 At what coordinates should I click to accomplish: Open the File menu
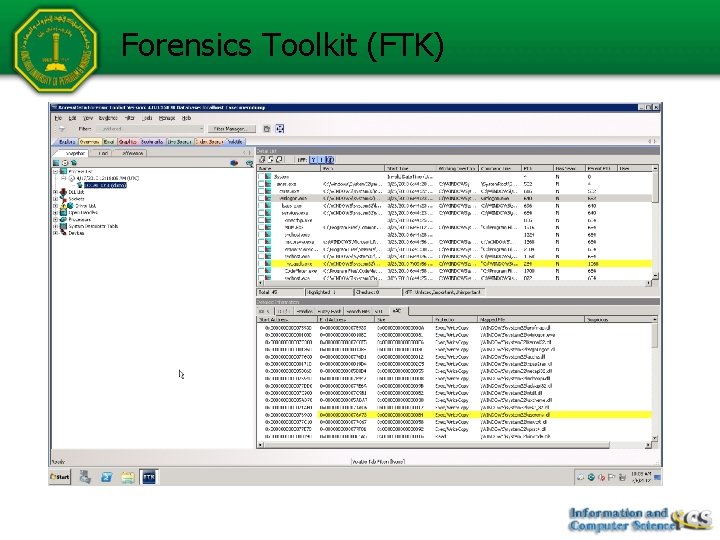58,118
